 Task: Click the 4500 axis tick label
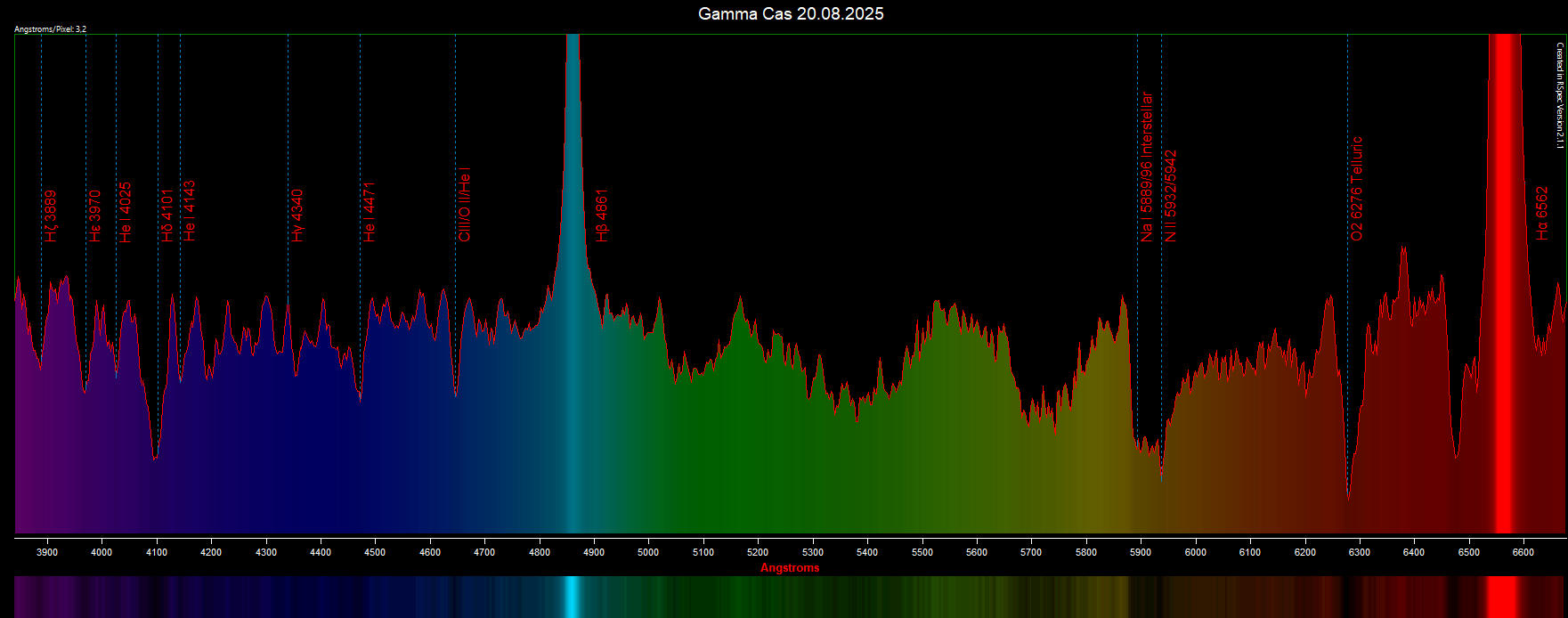(375, 552)
